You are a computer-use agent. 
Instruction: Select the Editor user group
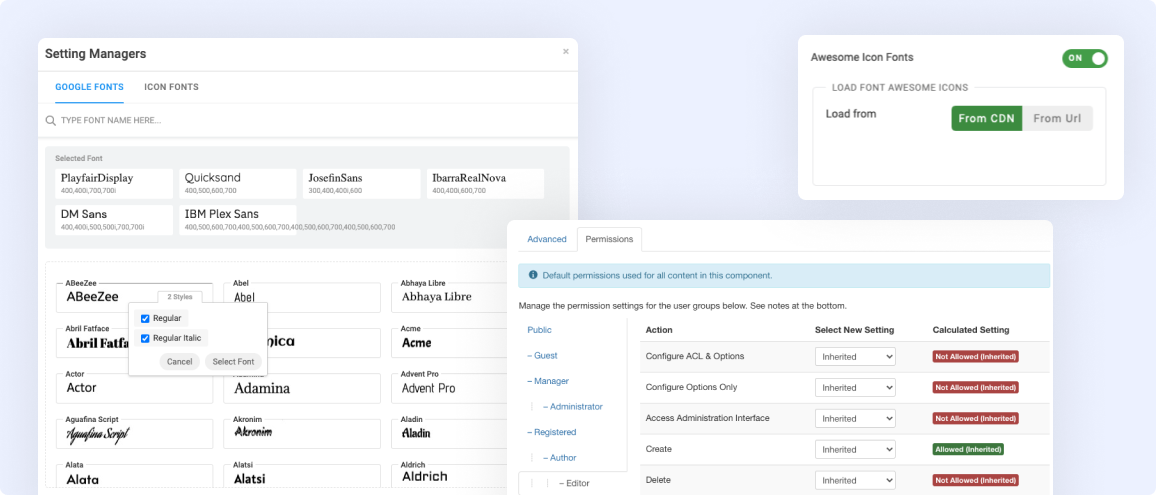574,483
